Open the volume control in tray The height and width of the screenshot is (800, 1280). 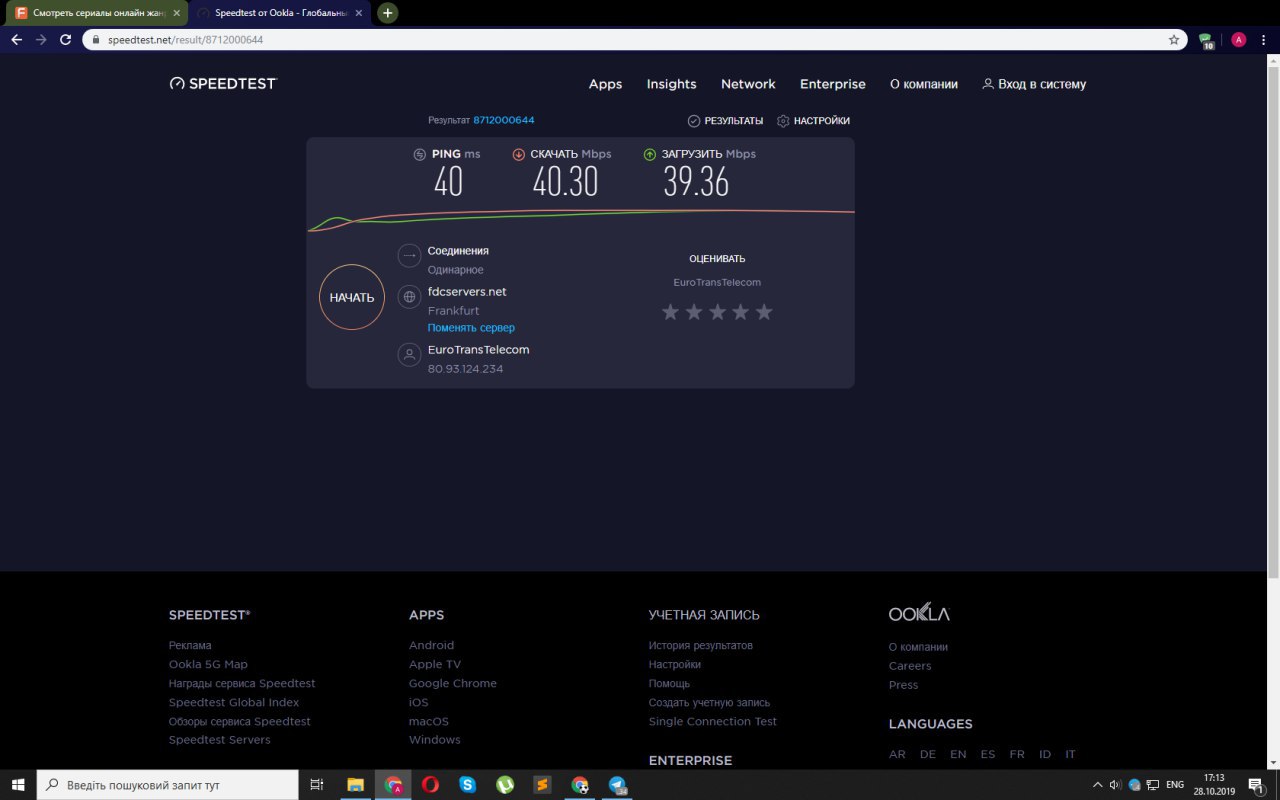tap(1116, 785)
